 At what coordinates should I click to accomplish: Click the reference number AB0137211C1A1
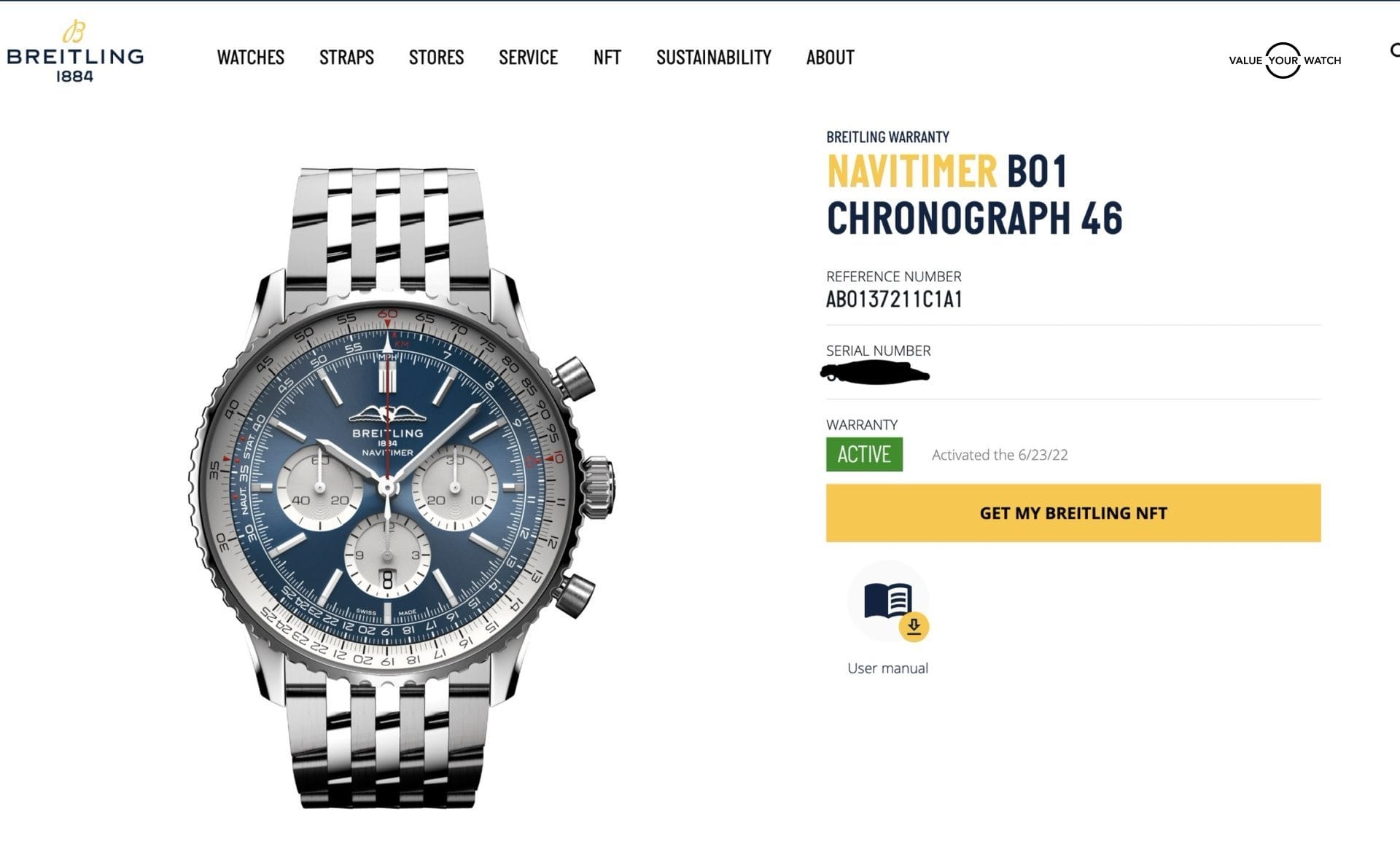click(894, 300)
